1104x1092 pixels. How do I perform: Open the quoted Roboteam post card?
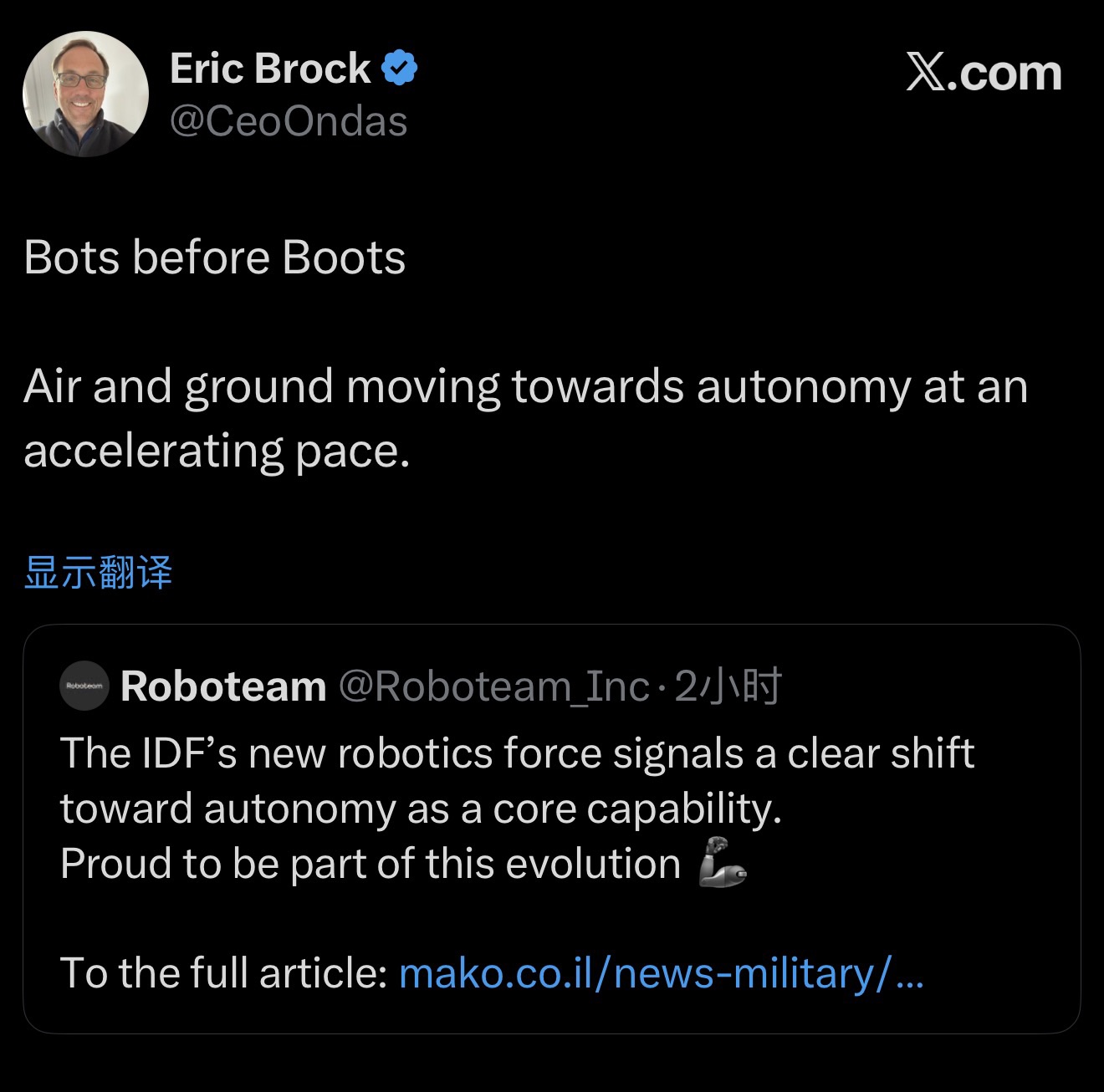pos(551,829)
